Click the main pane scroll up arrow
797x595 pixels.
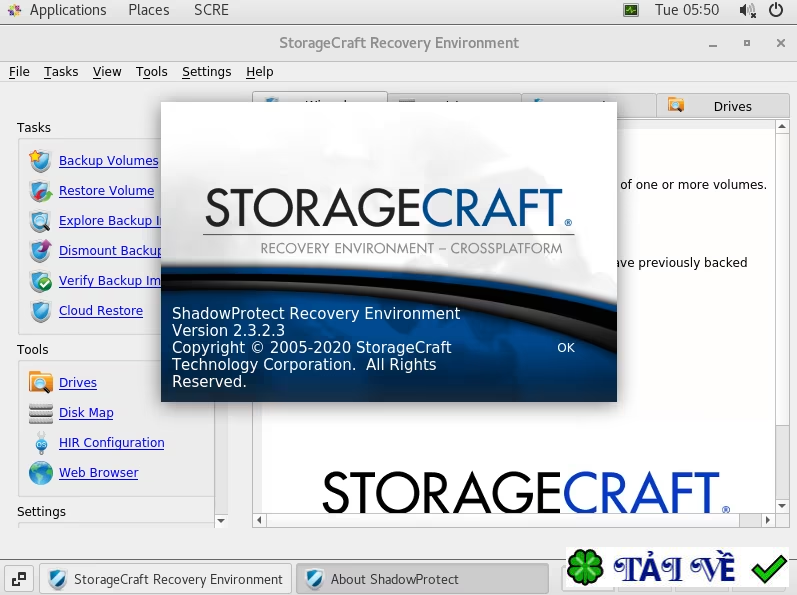point(782,126)
